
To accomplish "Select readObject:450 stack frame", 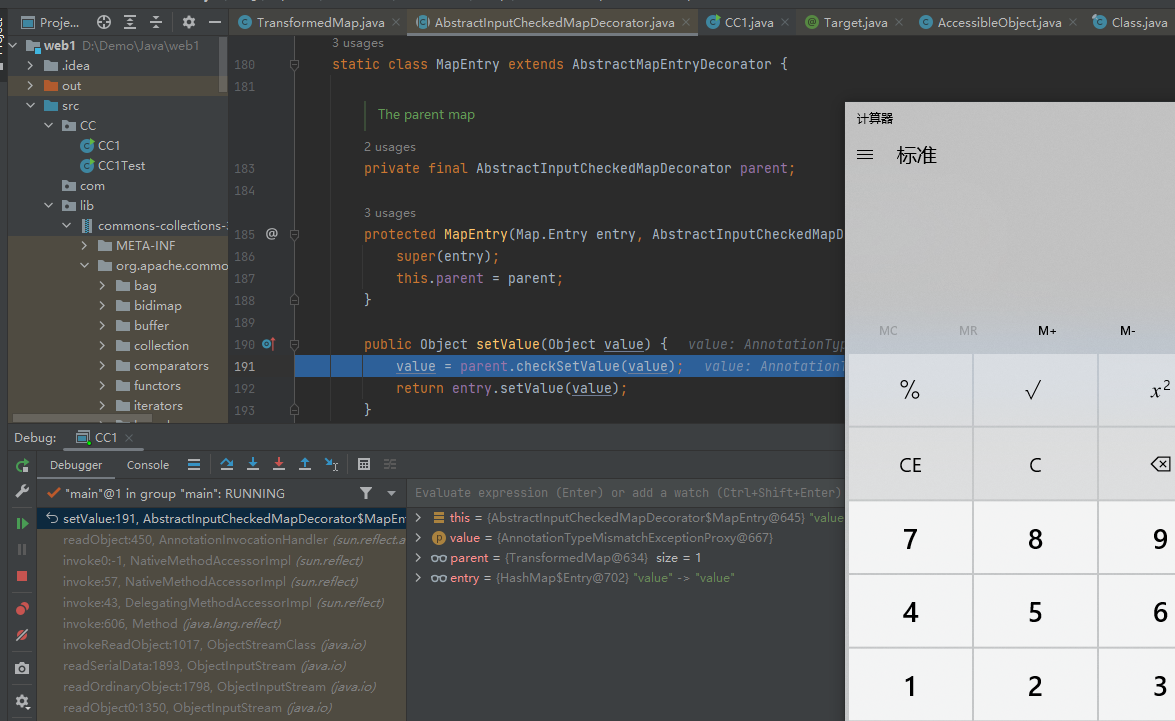I will 222,540.
